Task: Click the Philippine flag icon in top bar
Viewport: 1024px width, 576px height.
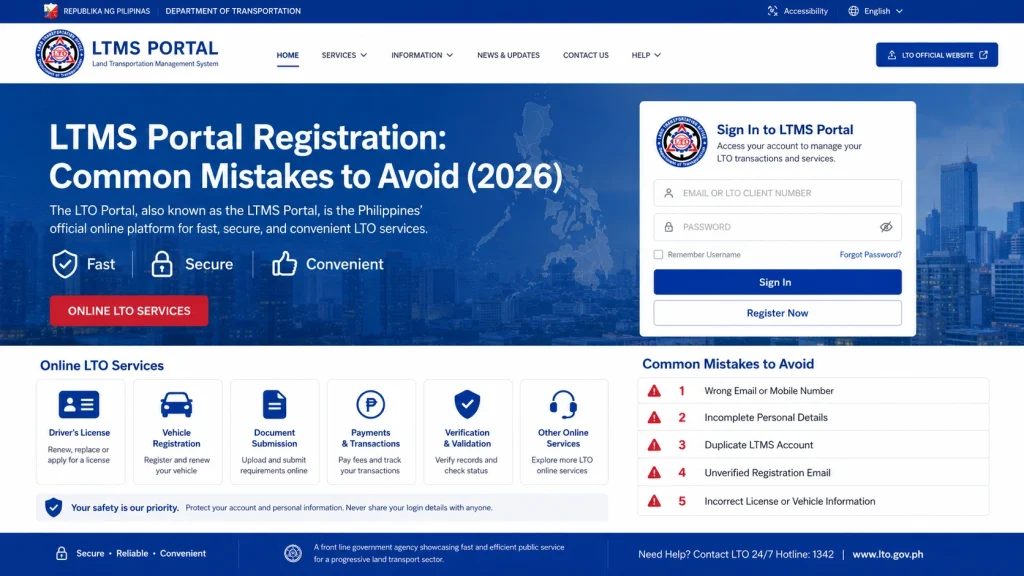Action: point(50,10)
